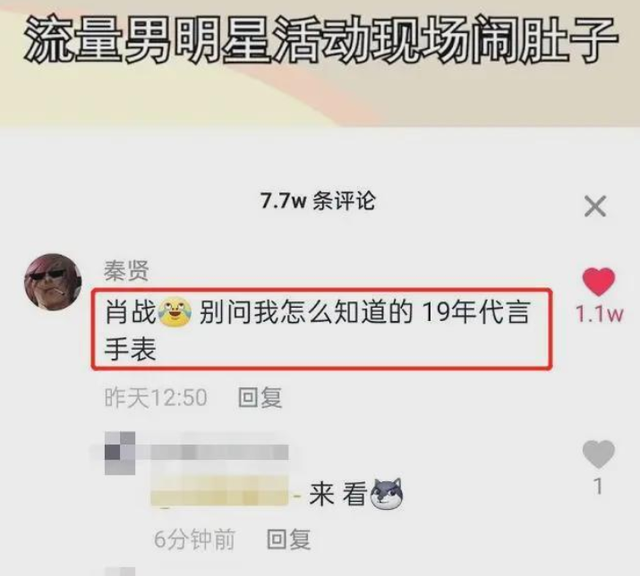Image resolution: width=640 pixels, height=576 pixels.
Task: Tap the 7.7w 条评论 header
Action: [318, 201]
